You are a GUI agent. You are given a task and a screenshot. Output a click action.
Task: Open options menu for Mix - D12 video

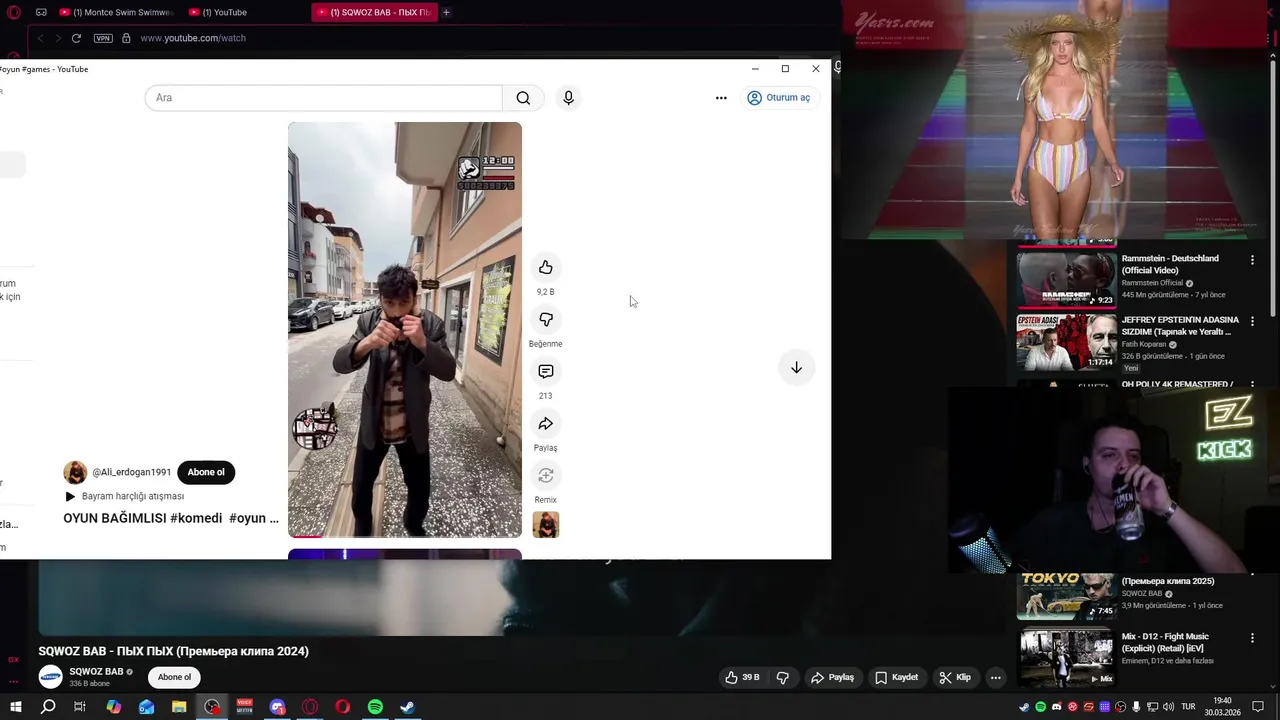[x=1252, y=638]
